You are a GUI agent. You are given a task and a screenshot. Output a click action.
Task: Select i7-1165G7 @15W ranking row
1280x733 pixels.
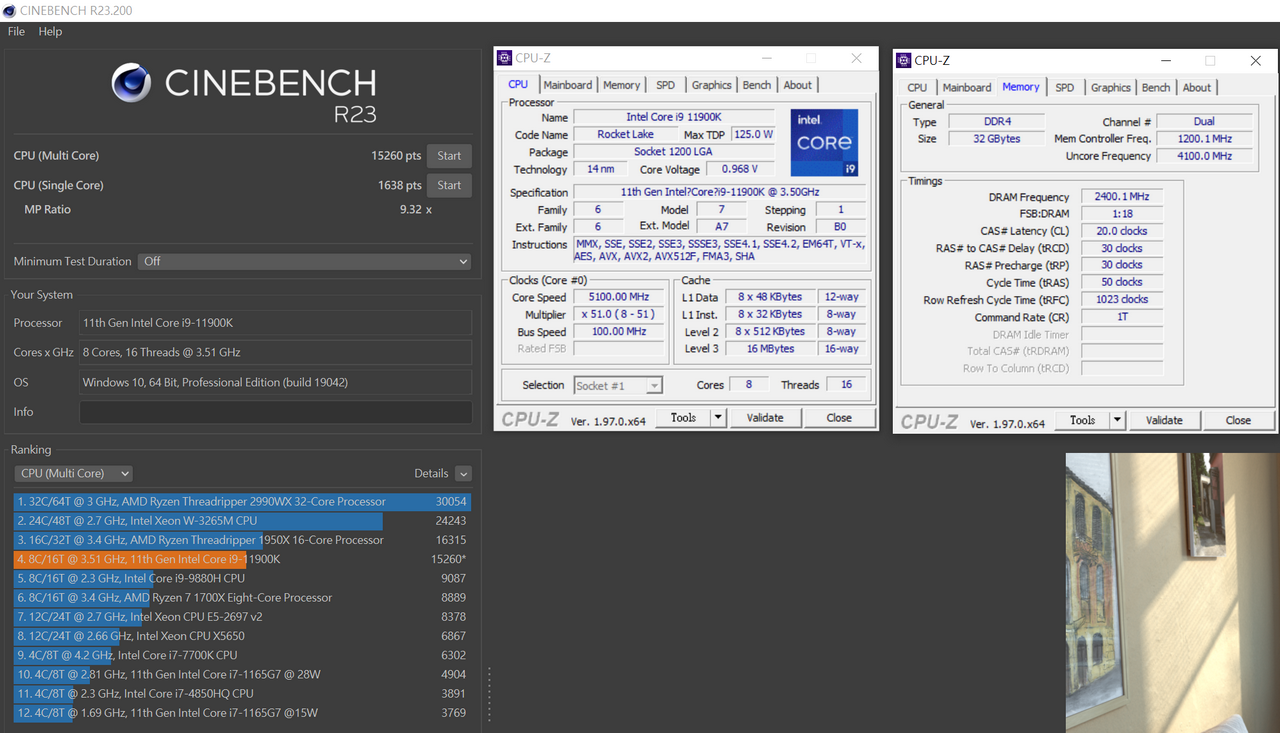point(242,713)
